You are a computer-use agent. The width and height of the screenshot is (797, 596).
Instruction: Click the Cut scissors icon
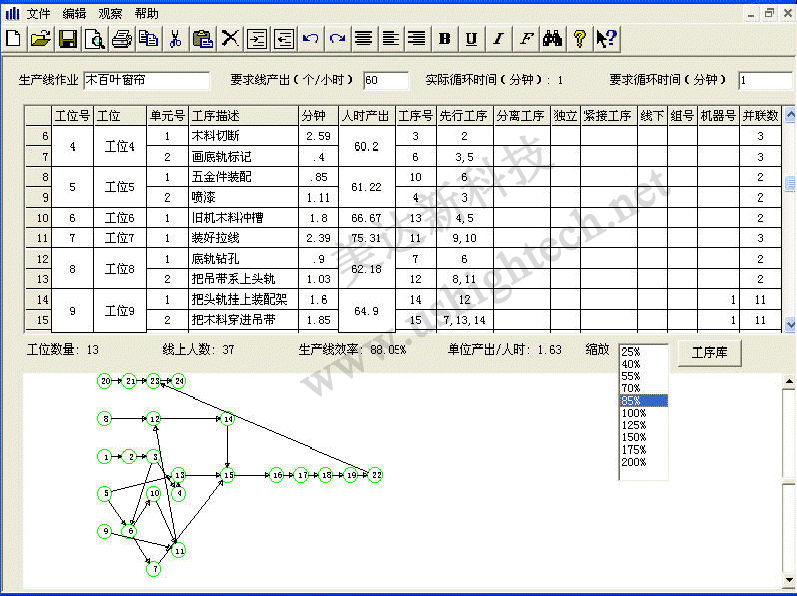click(x=175, y=39)
